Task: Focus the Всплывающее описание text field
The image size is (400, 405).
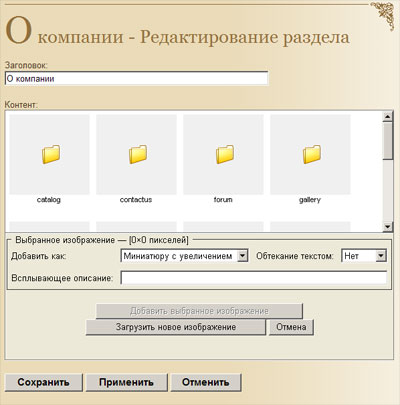Action: pyautogui.click(x=254, y=278)
